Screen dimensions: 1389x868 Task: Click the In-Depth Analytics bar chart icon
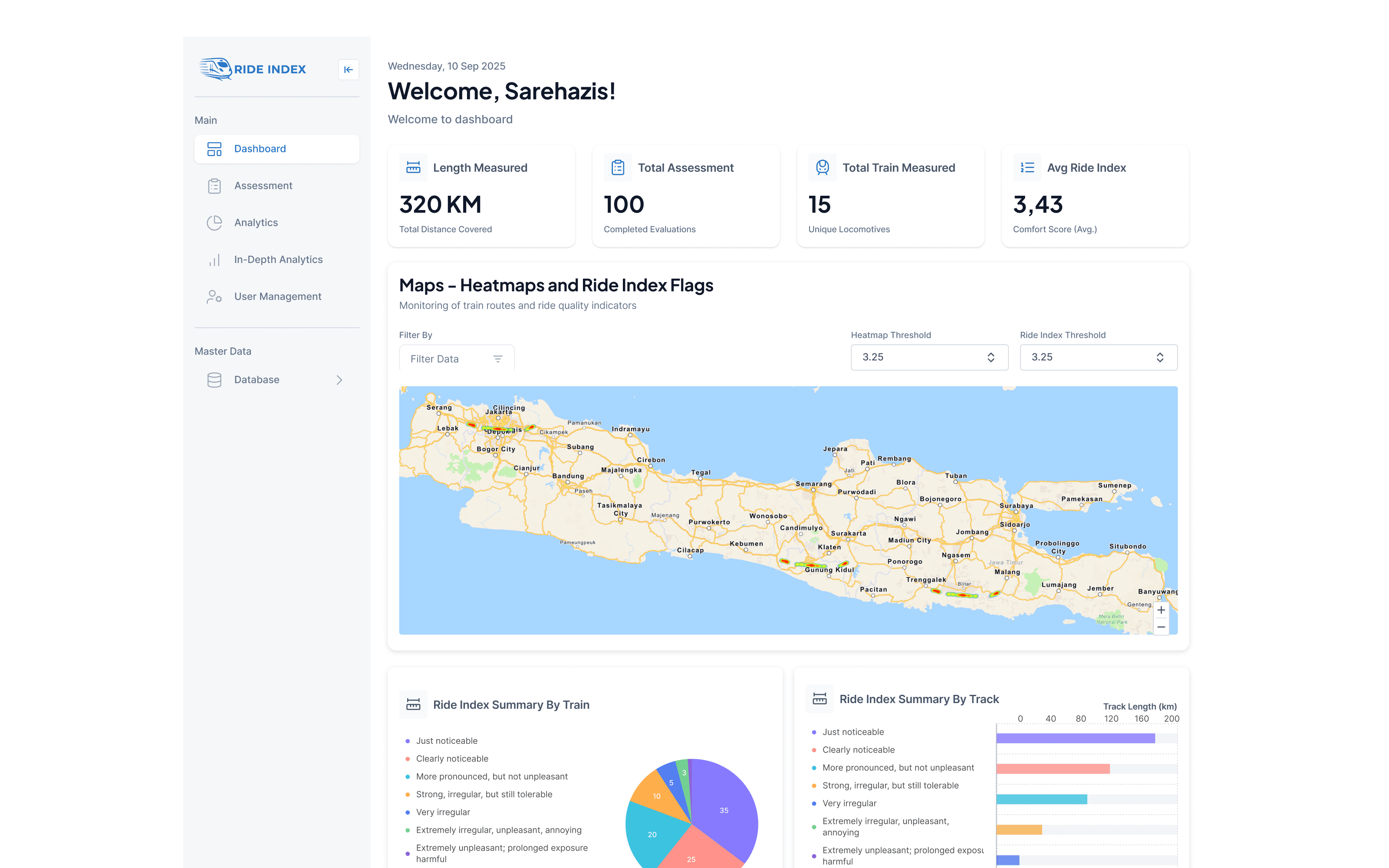tap(214, 260)
